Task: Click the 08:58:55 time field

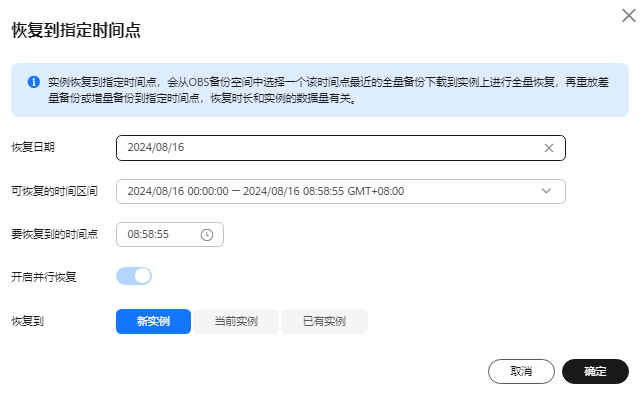Action: [170, 235]
